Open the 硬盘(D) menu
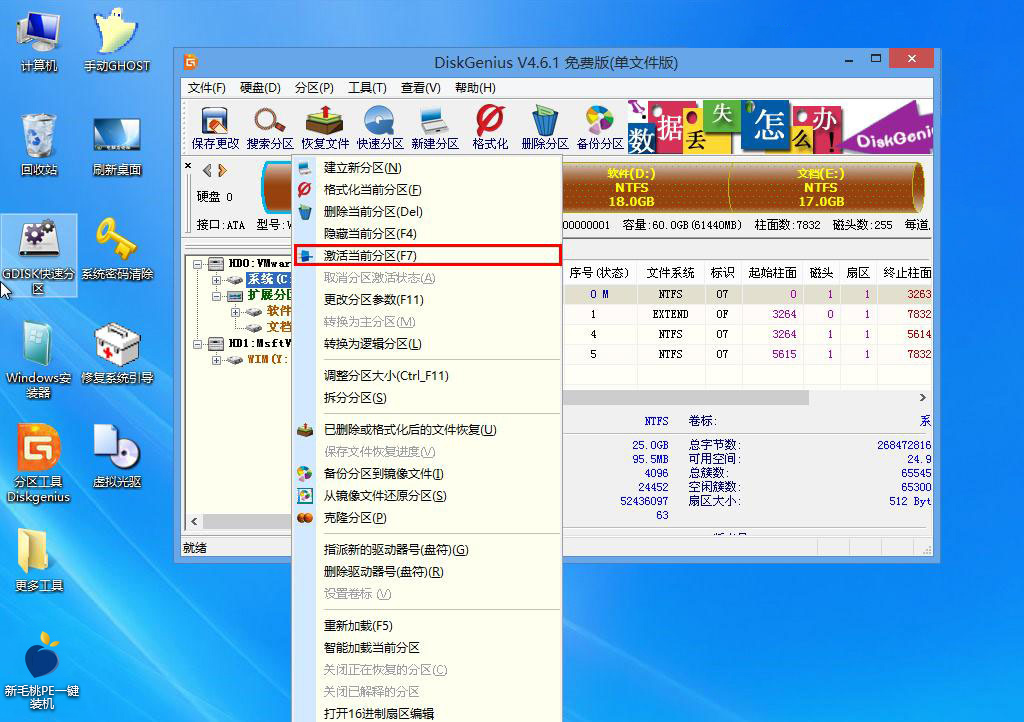 (x=260, y=87)
